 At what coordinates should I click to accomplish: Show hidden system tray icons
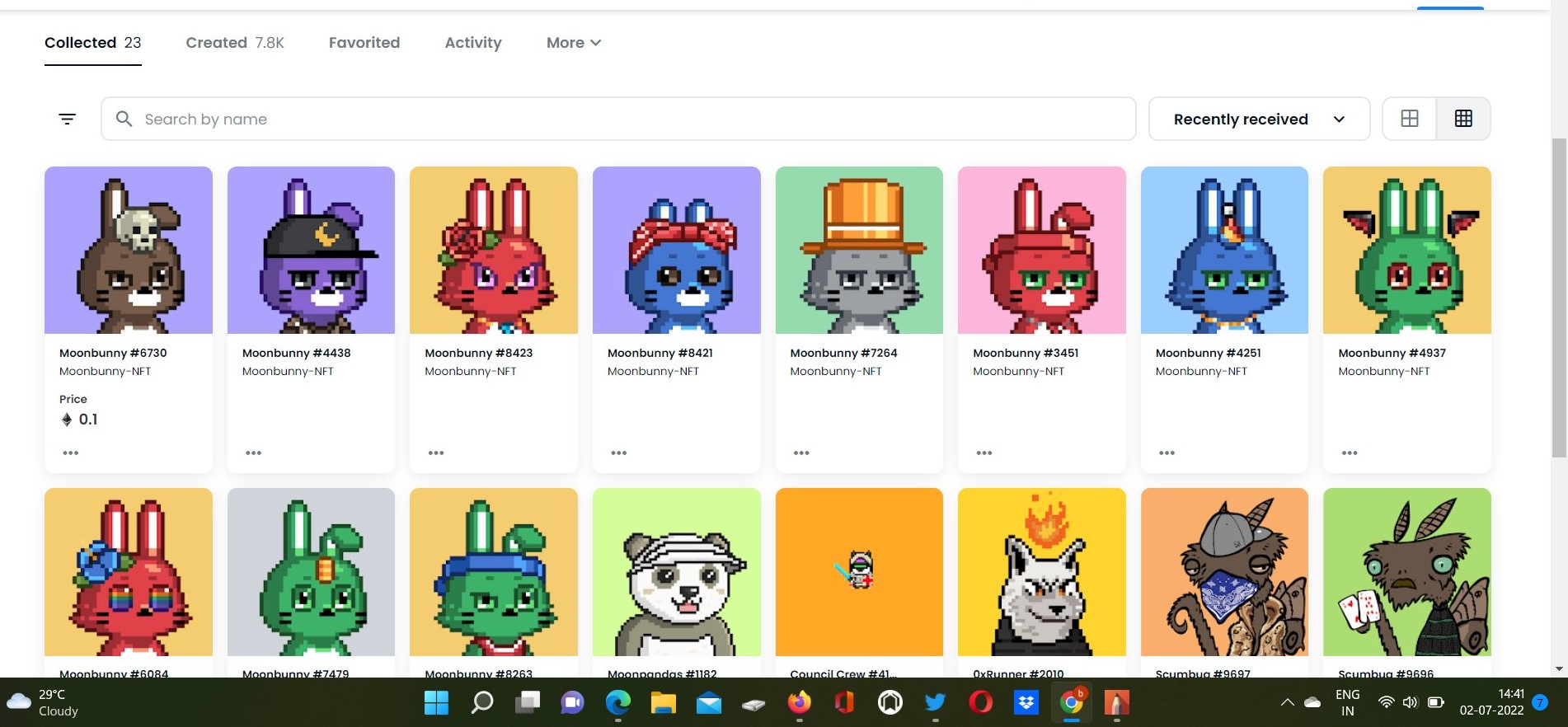click(1287, 702)
